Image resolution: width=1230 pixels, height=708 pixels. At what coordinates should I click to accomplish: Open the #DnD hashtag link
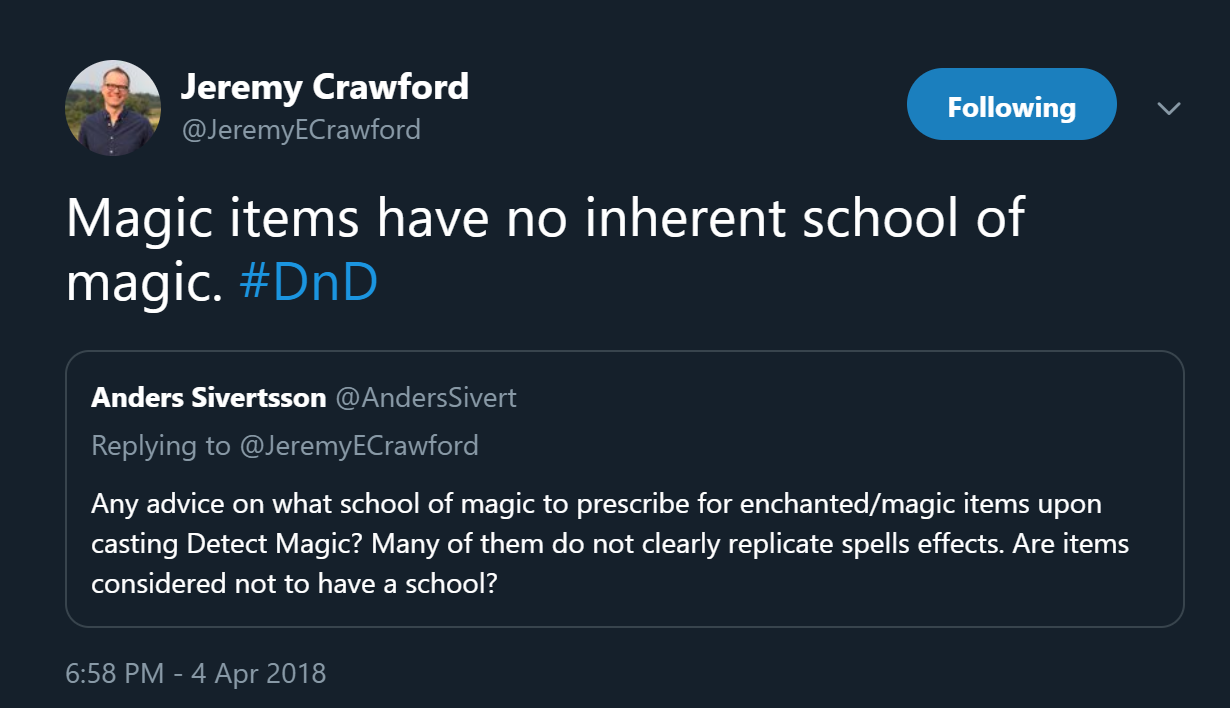click(x=307, y=283)
